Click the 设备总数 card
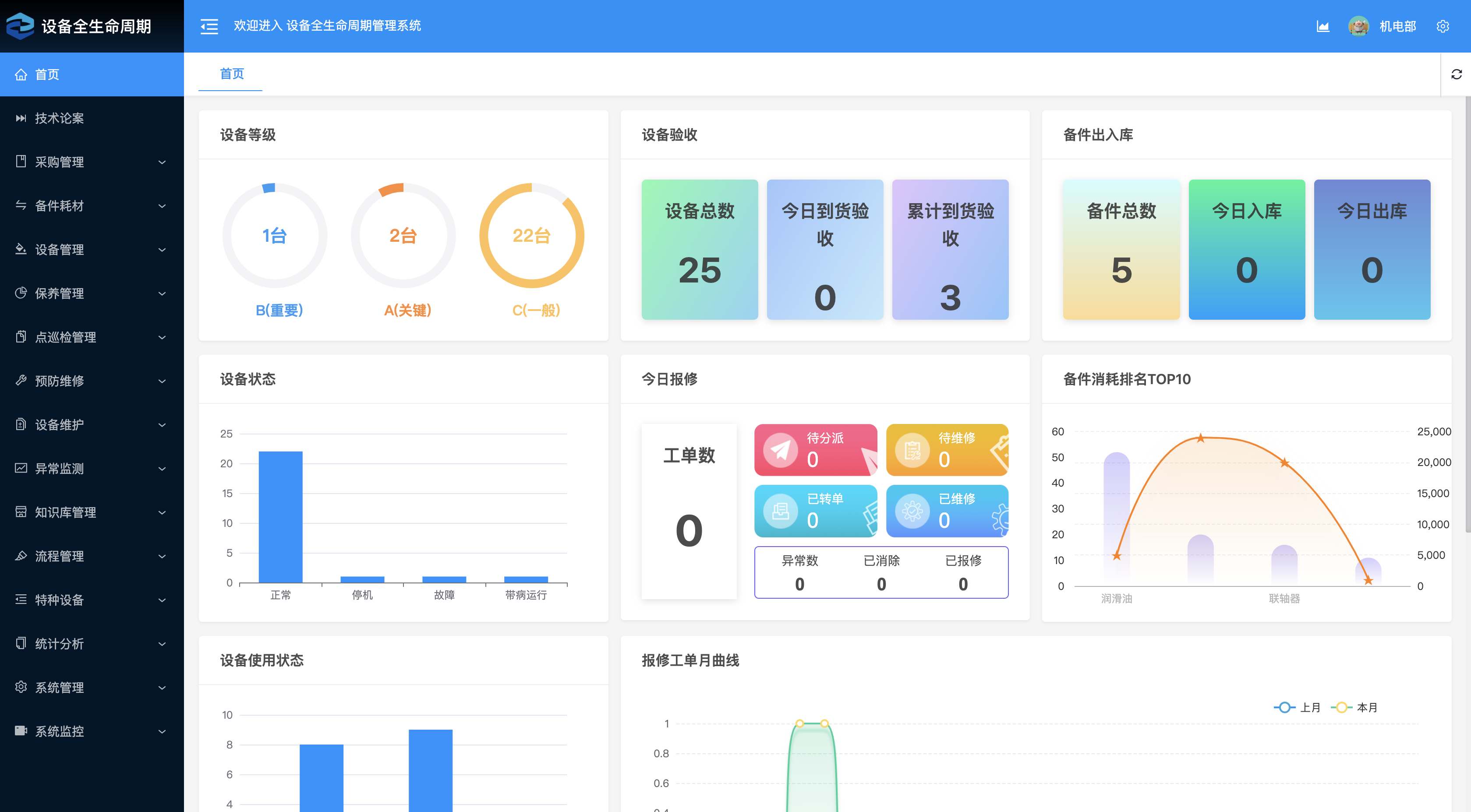The image size is (1471, 812). (x=700, y=250)
